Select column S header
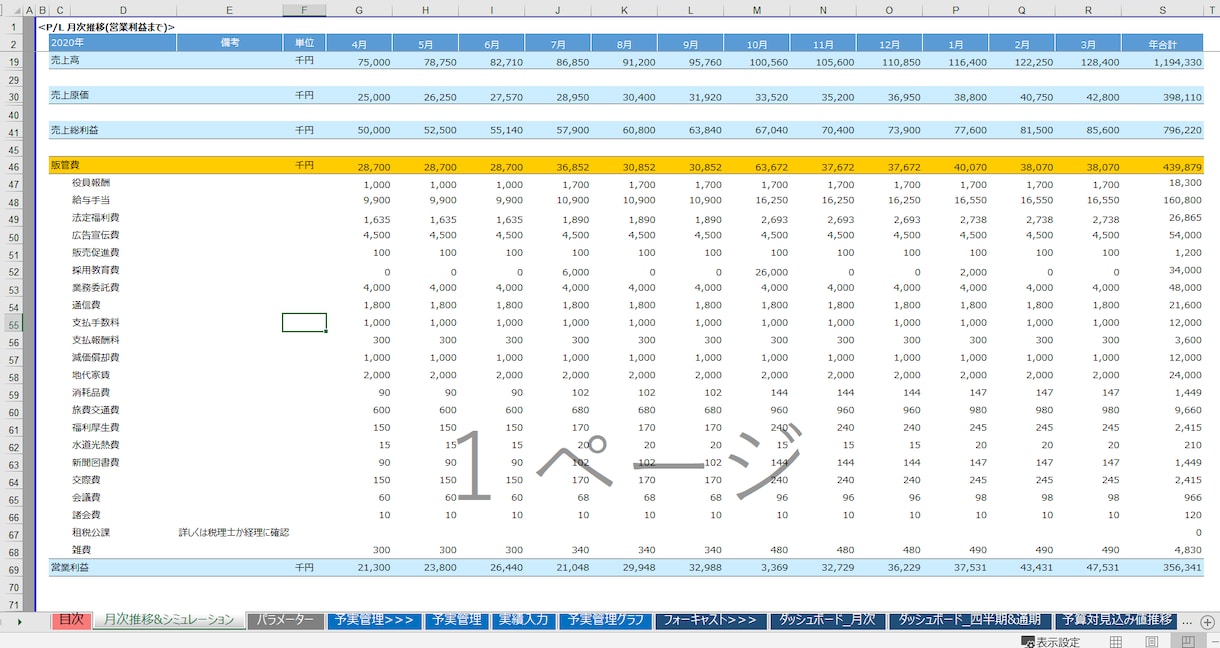Image resolution: width=1220 pixels, height=648 pixels. coord(1163,10)
